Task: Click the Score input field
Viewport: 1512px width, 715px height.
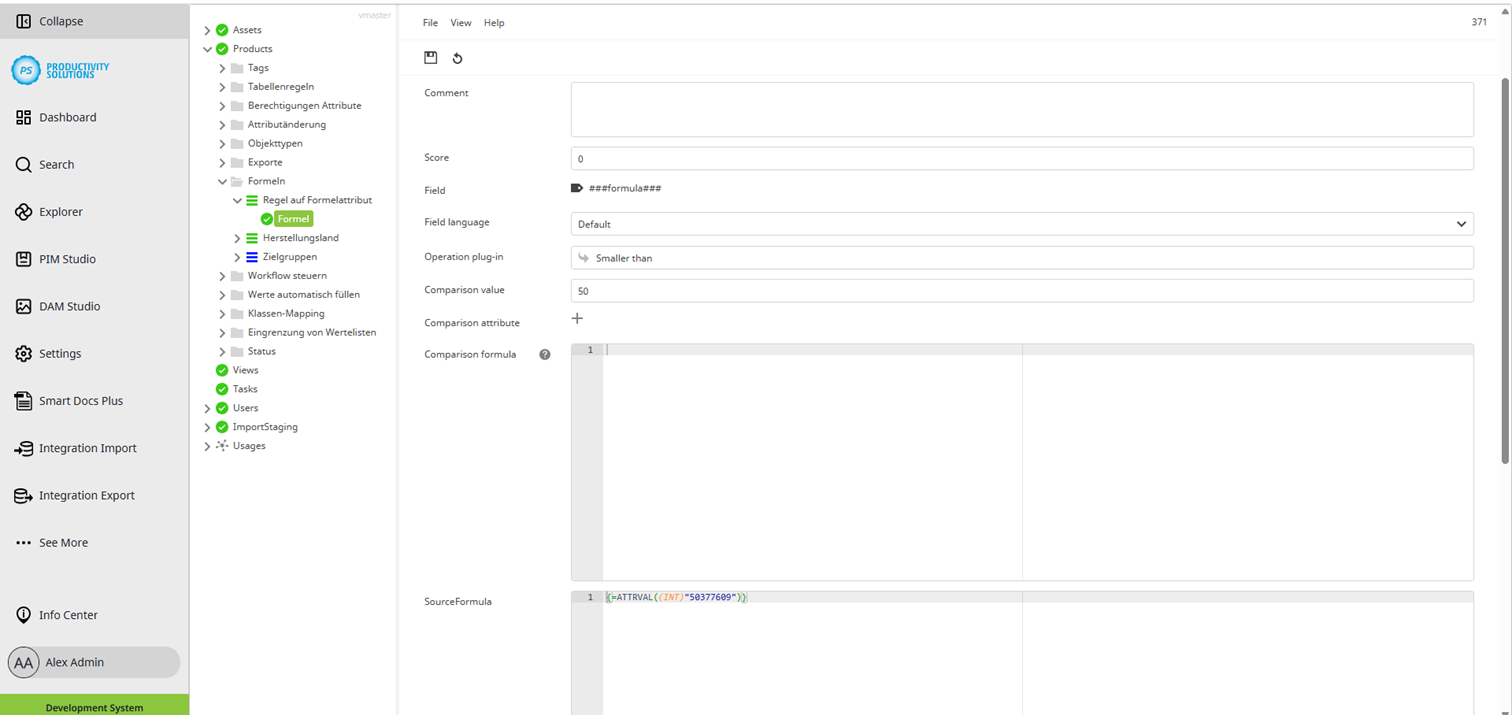Action: pyautogui.click(x=1022, y=158)
